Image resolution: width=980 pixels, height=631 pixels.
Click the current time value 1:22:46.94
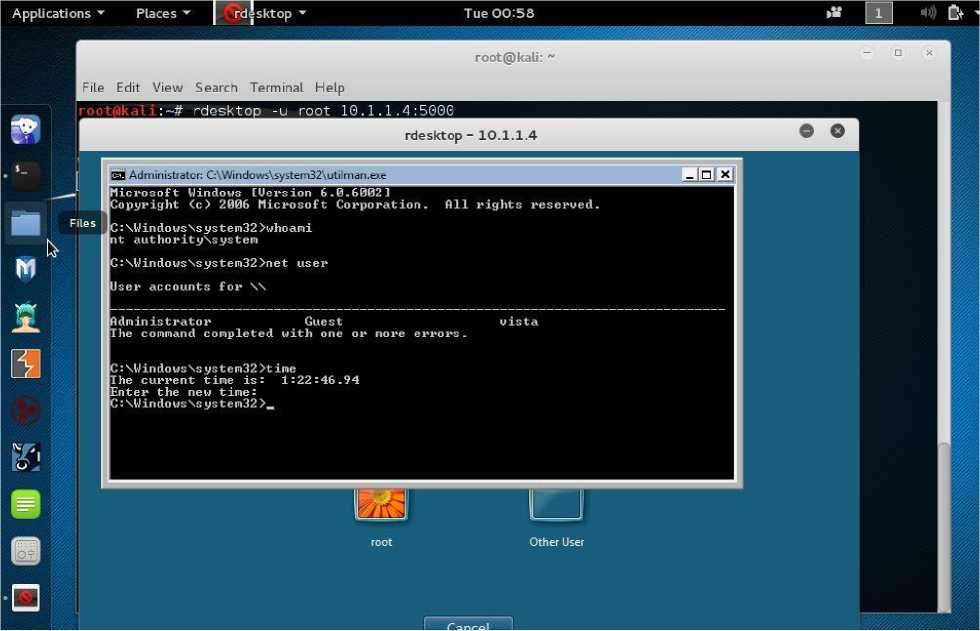coord(320,380)
